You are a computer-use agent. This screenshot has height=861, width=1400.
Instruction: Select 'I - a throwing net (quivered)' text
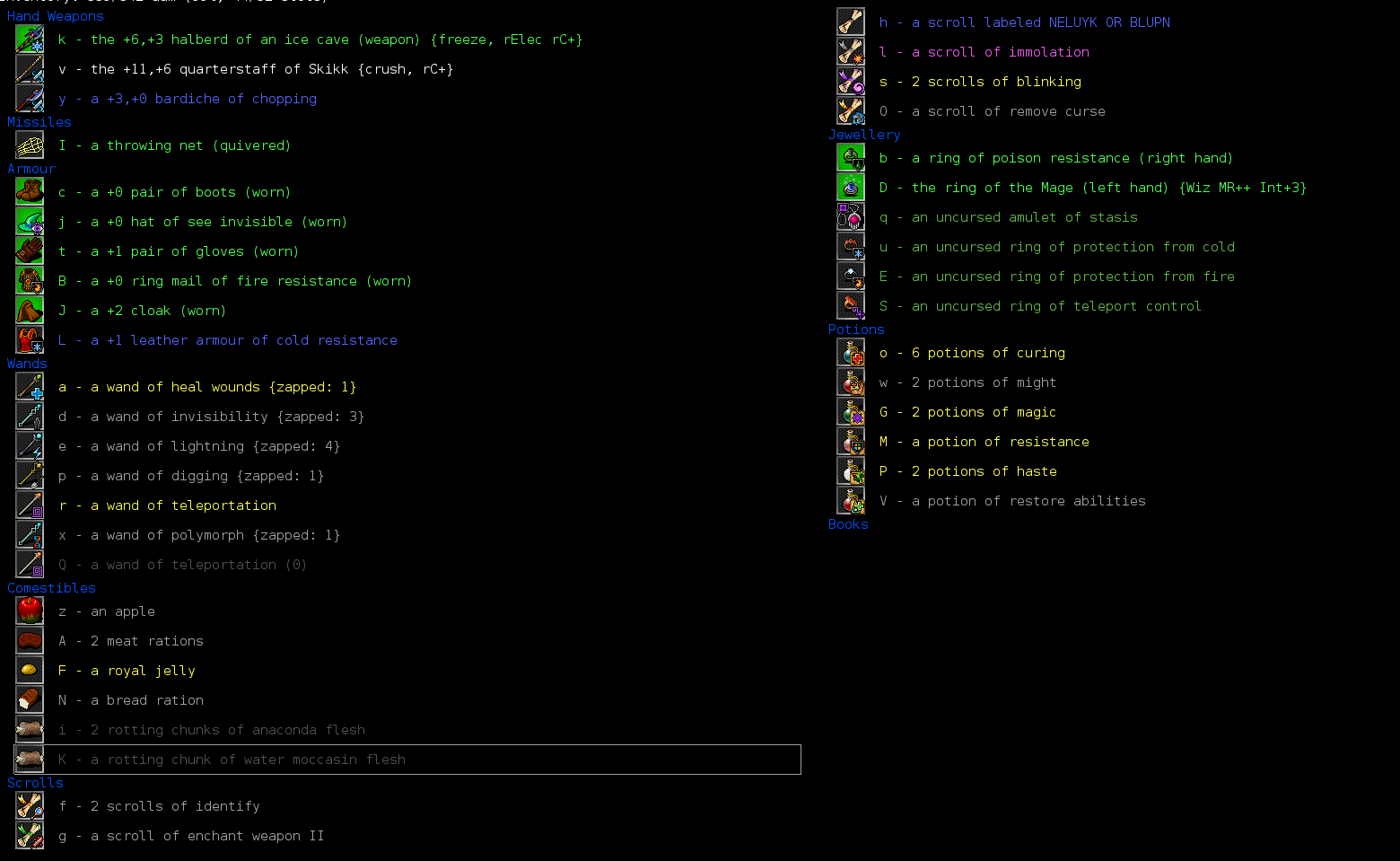pyautogui.click(x=175, y=145)
